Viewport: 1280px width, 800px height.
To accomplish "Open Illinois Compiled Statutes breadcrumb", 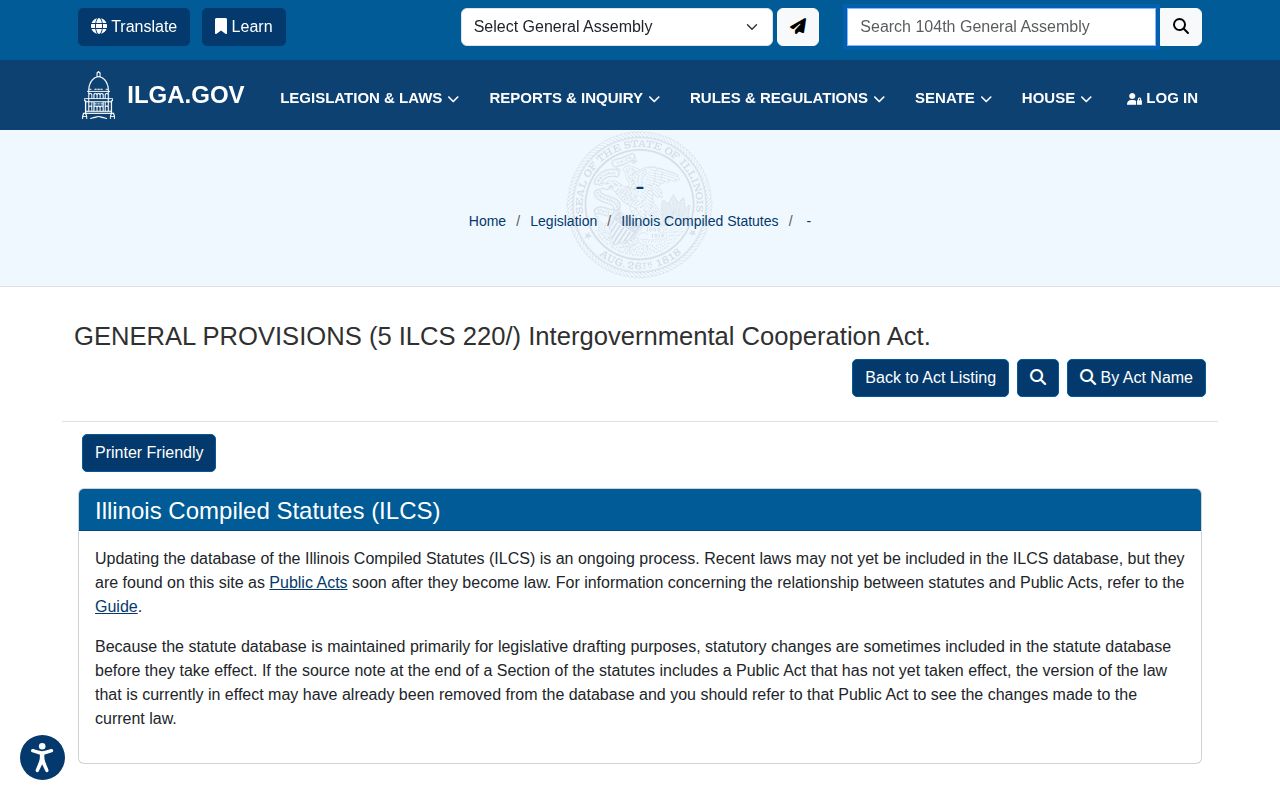I will (x=699, y=221).
